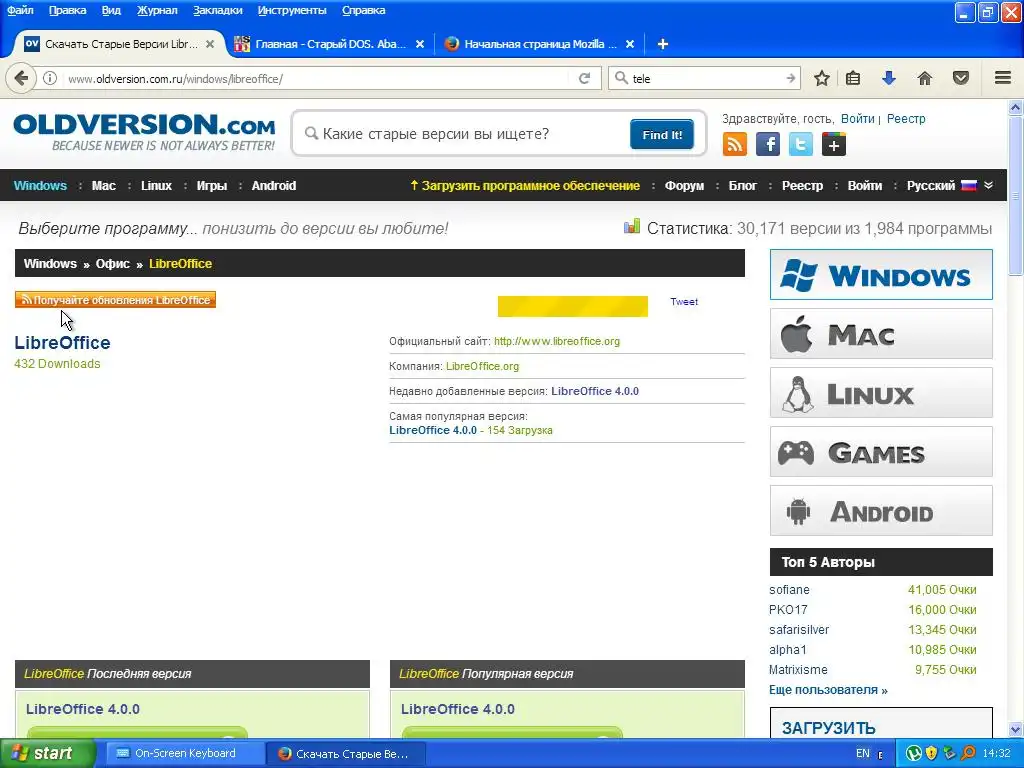Open the Firefox hamburger menu
1024x768 pixels.
1003,78
